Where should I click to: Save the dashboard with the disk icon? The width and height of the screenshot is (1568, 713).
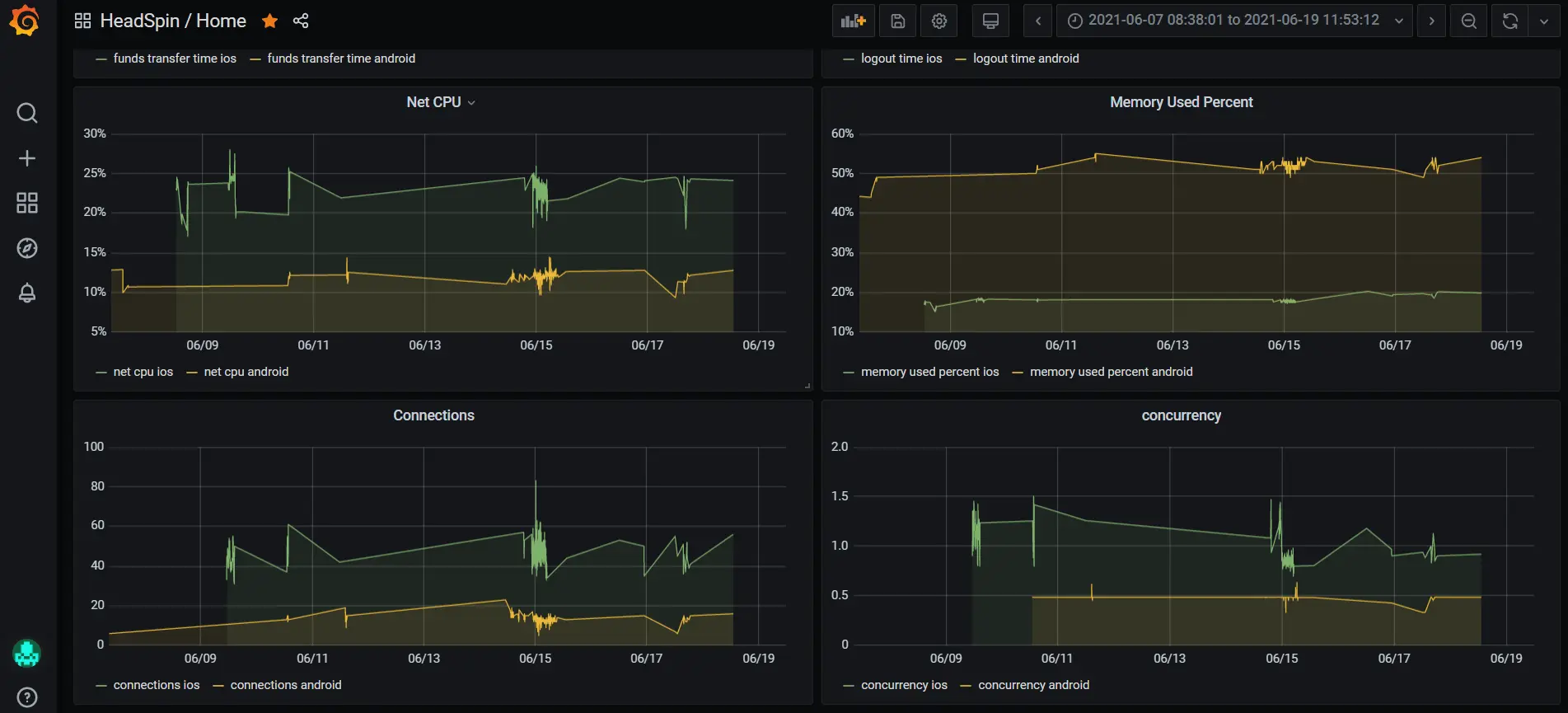coord(898,21)
